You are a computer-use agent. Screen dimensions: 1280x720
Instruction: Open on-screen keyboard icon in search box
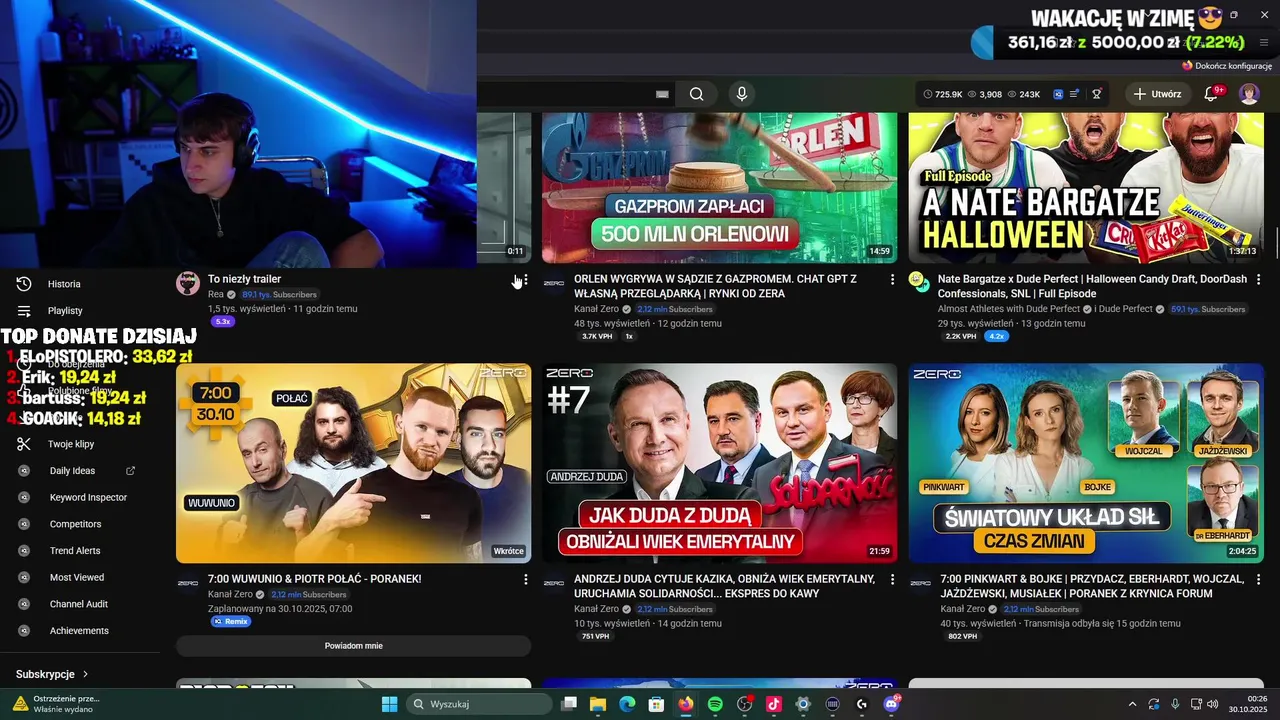click(x=661, y=94)
